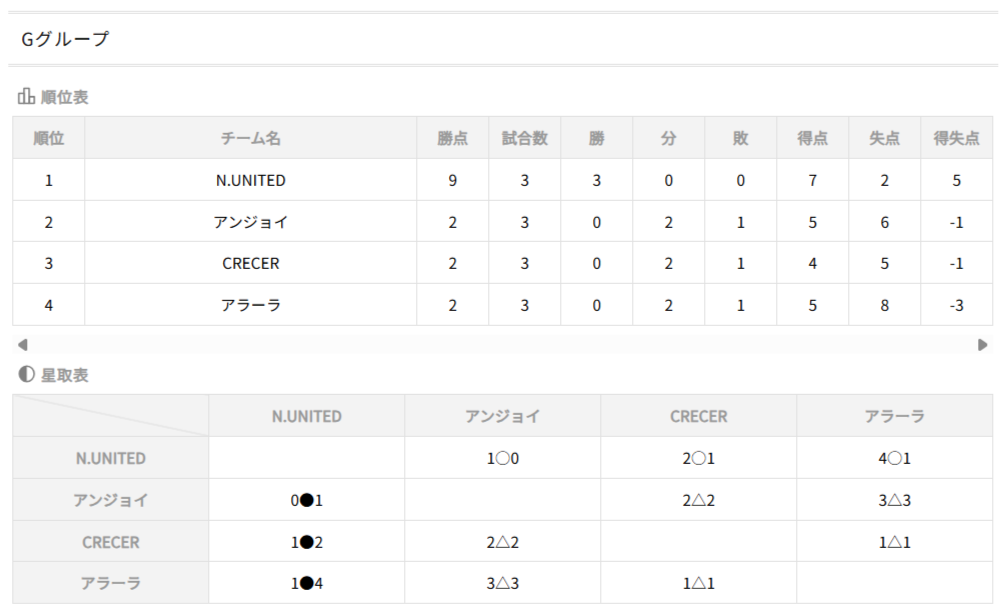Click the 順位 column header
Screen dimensions: 1001x612
[x=48, y=139]
